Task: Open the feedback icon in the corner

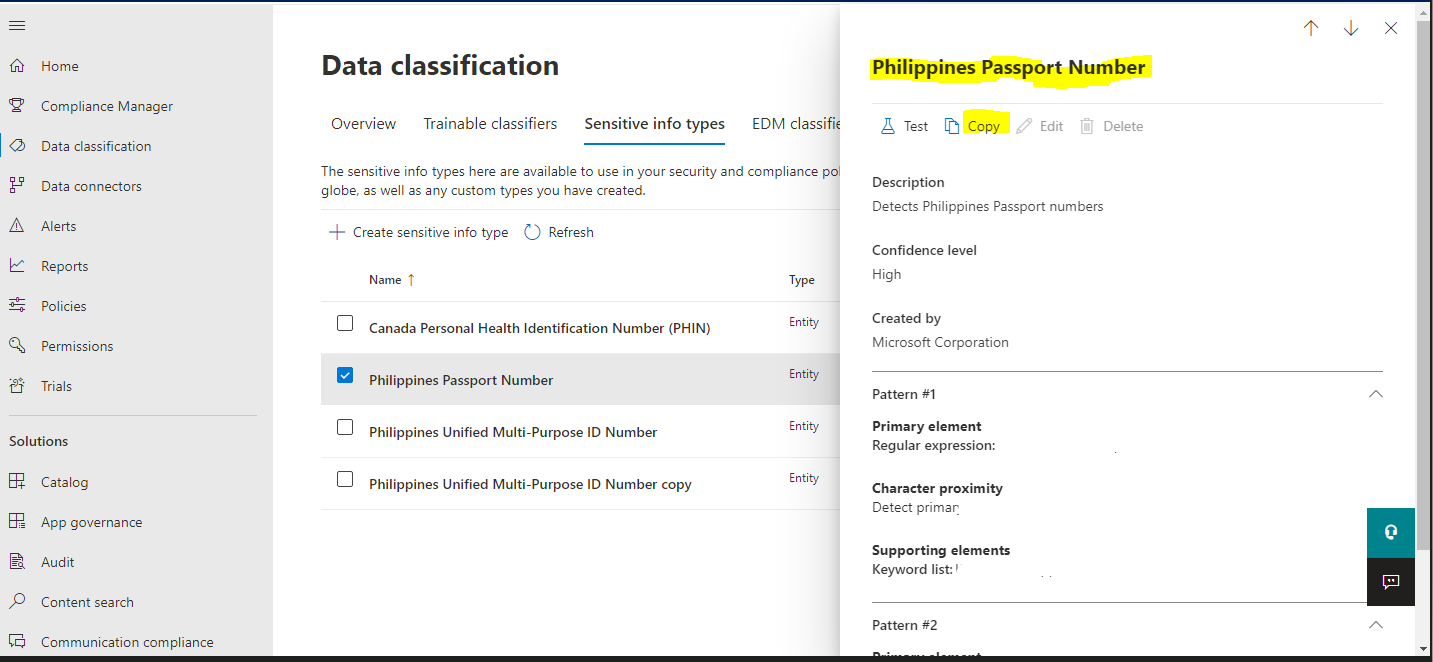Action: (x=1390, y=582)
